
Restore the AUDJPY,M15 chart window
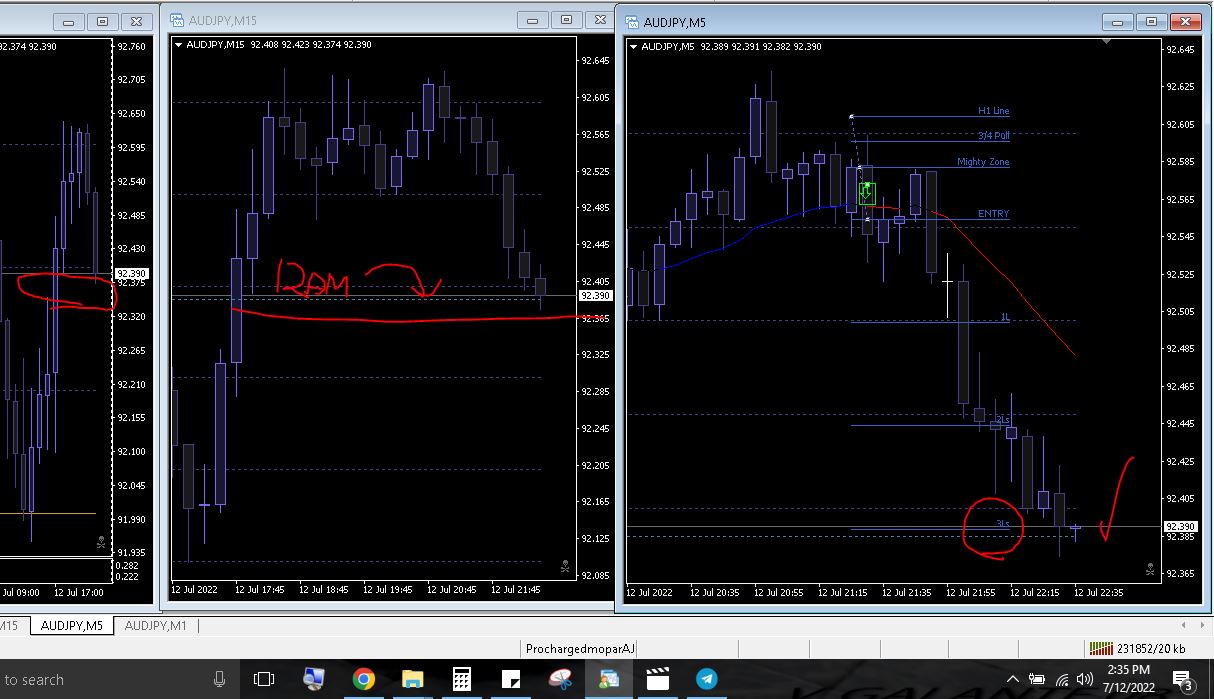coord(566,20)
